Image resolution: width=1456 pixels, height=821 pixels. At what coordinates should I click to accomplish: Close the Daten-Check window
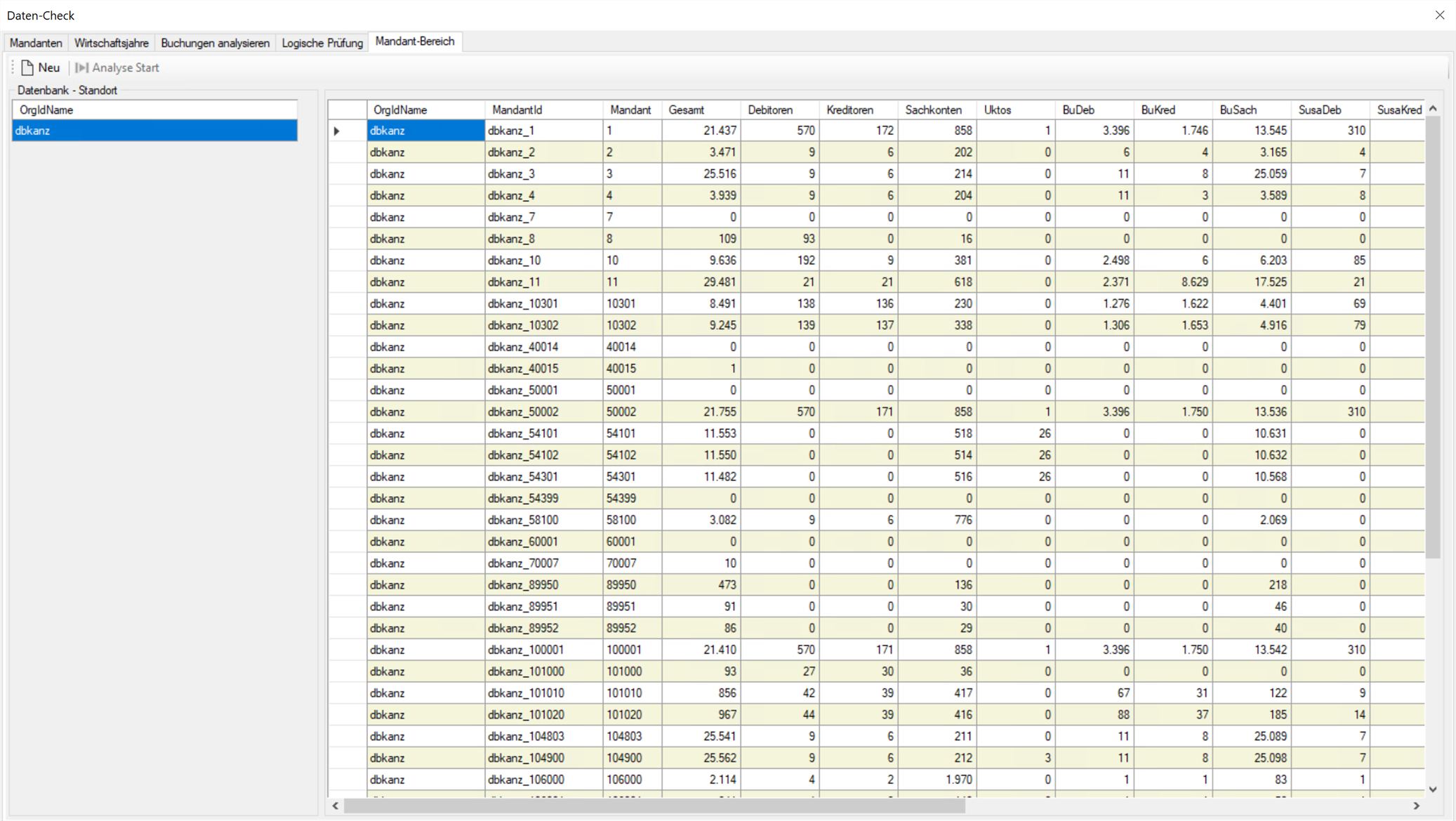click(1440, 15)
